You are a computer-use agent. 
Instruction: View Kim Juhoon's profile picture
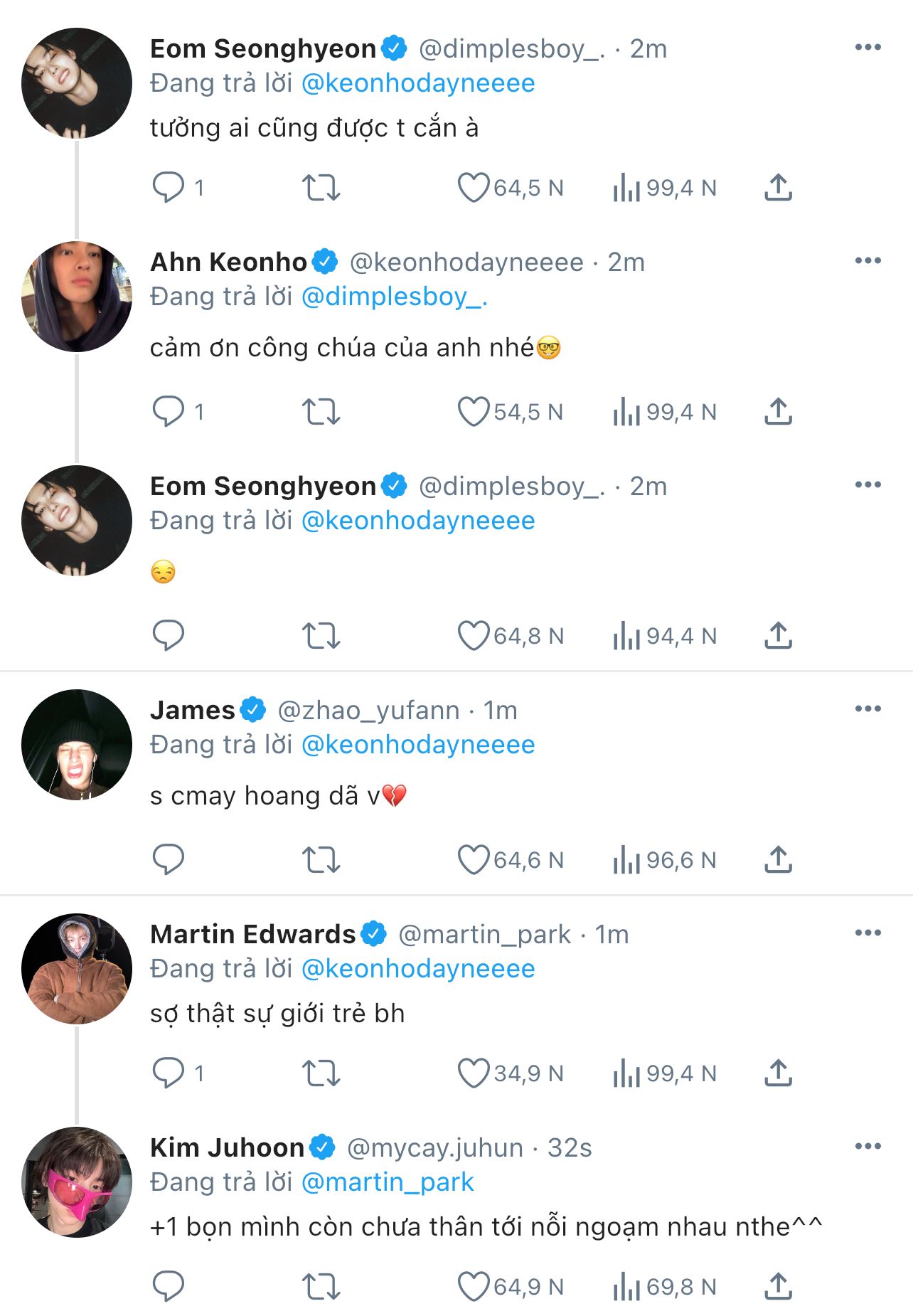point(77,1182)
